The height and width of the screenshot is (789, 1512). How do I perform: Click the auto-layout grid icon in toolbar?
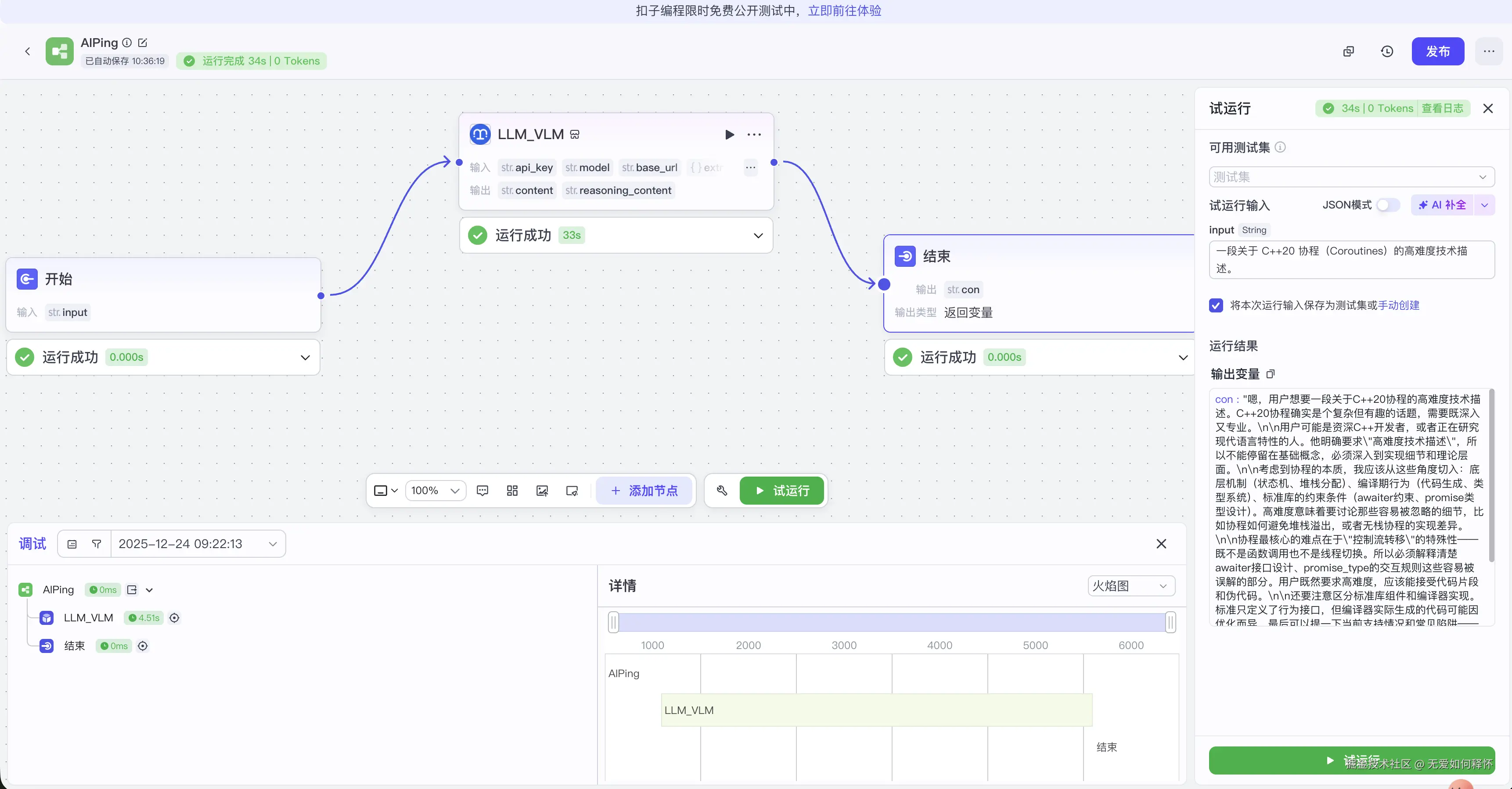(x=512, y=491)
